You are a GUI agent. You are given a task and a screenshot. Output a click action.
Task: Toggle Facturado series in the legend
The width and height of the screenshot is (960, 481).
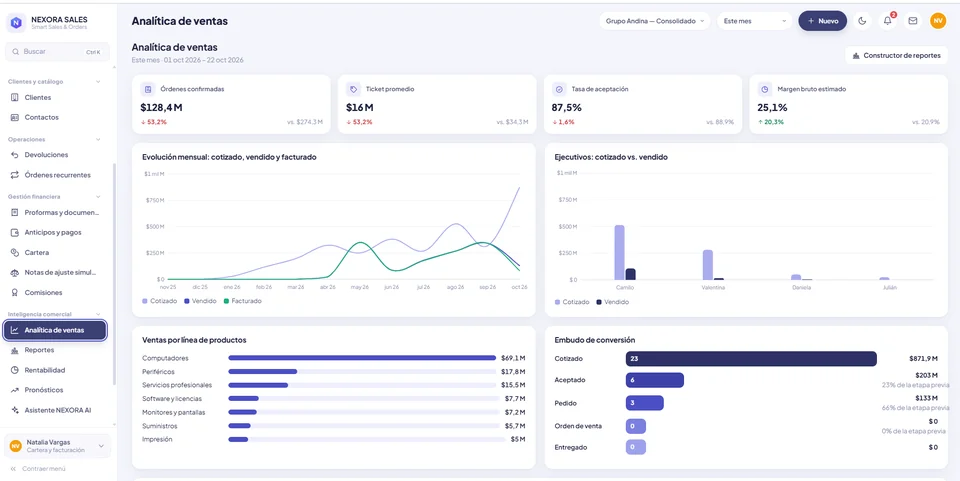242,301
